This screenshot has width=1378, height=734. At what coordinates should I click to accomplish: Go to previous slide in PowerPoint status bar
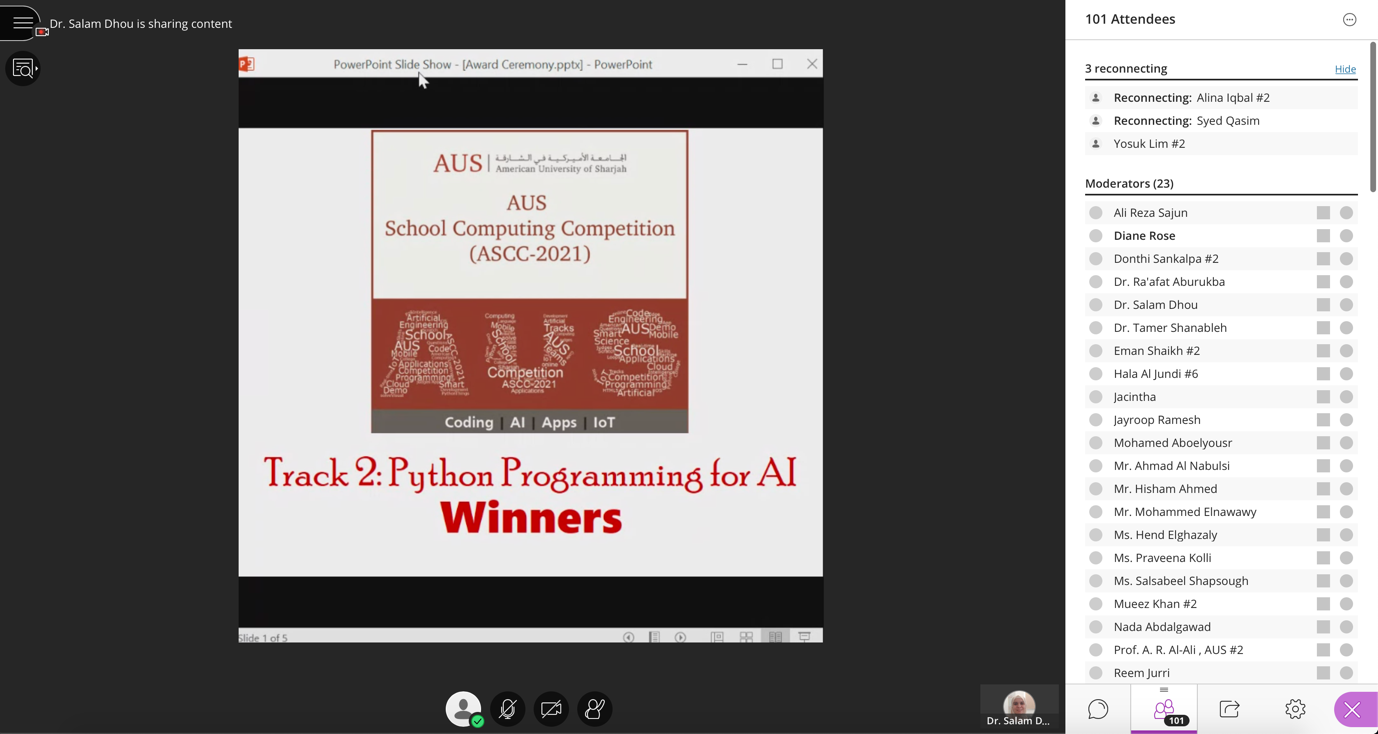click(x=628, y=637)
